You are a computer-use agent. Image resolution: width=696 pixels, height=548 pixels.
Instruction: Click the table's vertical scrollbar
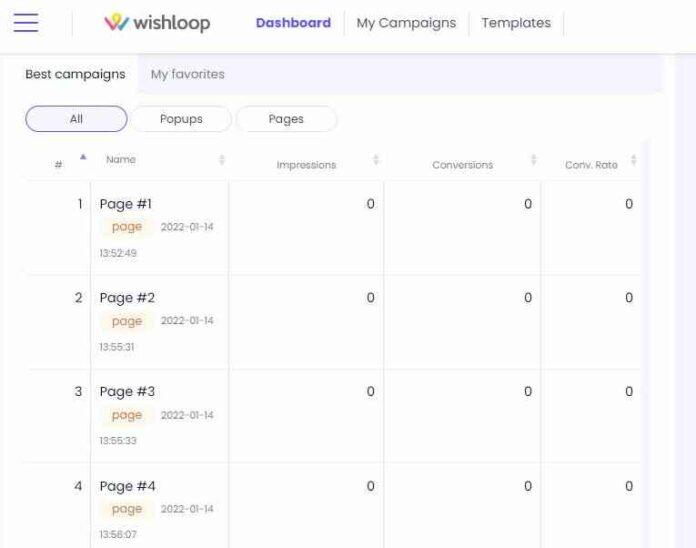pyautogui.click(x=645, y=344)
